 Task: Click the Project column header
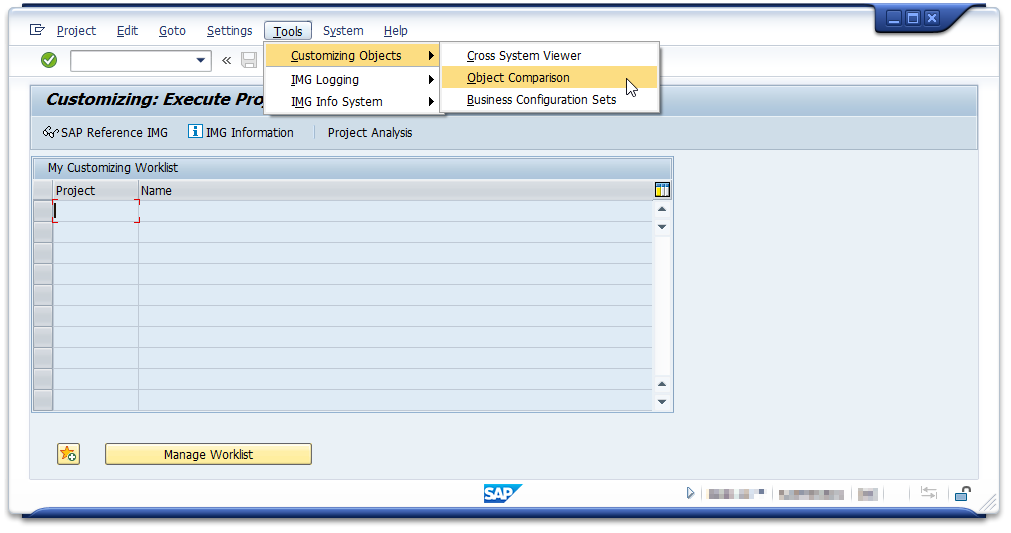click(x=96, y=190)
